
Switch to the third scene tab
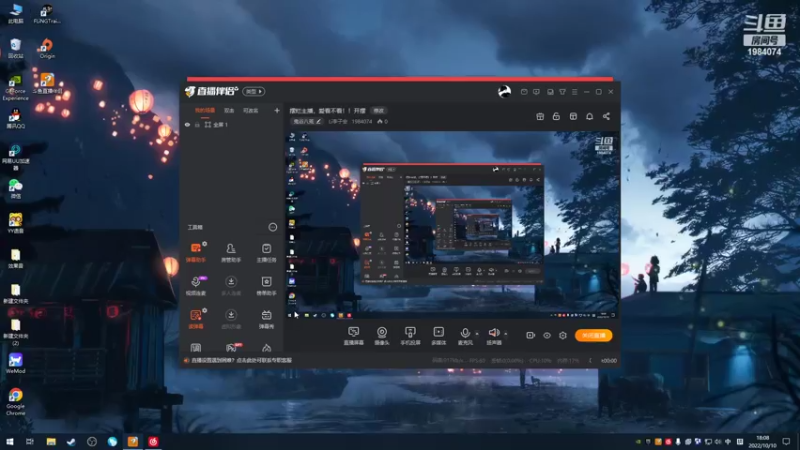click(251, 110)
